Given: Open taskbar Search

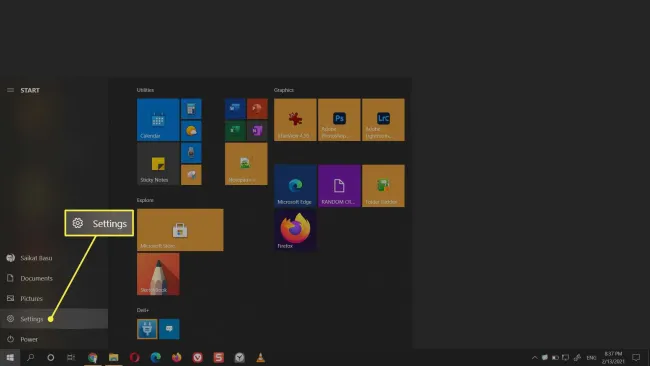Looking at the screenshot, I should point(30,357).
